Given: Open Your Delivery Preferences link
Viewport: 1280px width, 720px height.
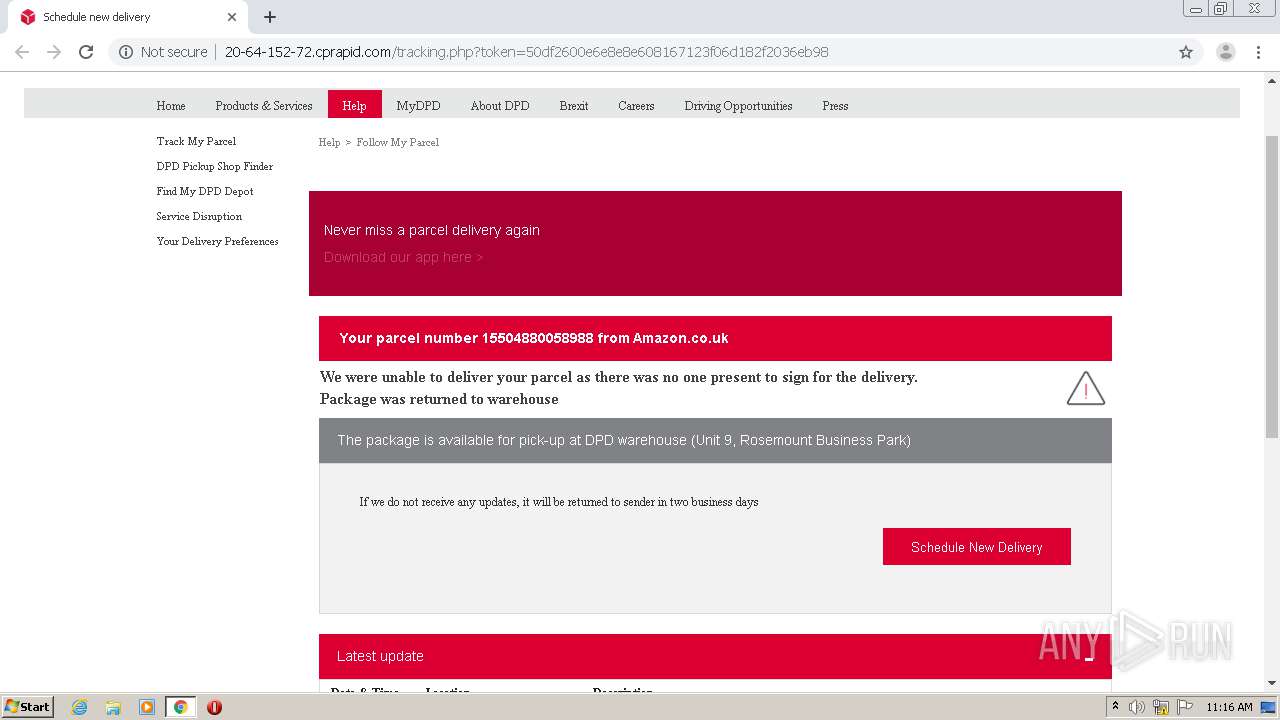Looking at the screenshot, I should pos(217,242).
